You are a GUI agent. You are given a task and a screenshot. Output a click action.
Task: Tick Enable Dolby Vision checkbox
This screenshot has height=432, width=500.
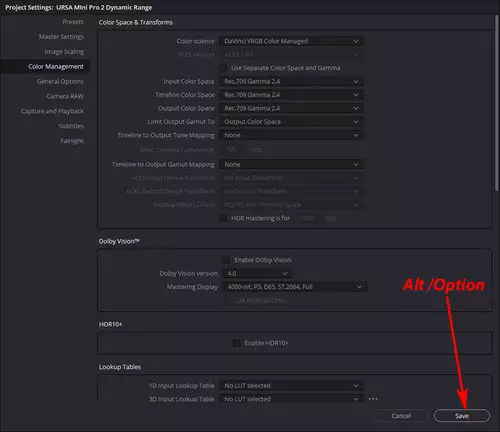(226, 260)
